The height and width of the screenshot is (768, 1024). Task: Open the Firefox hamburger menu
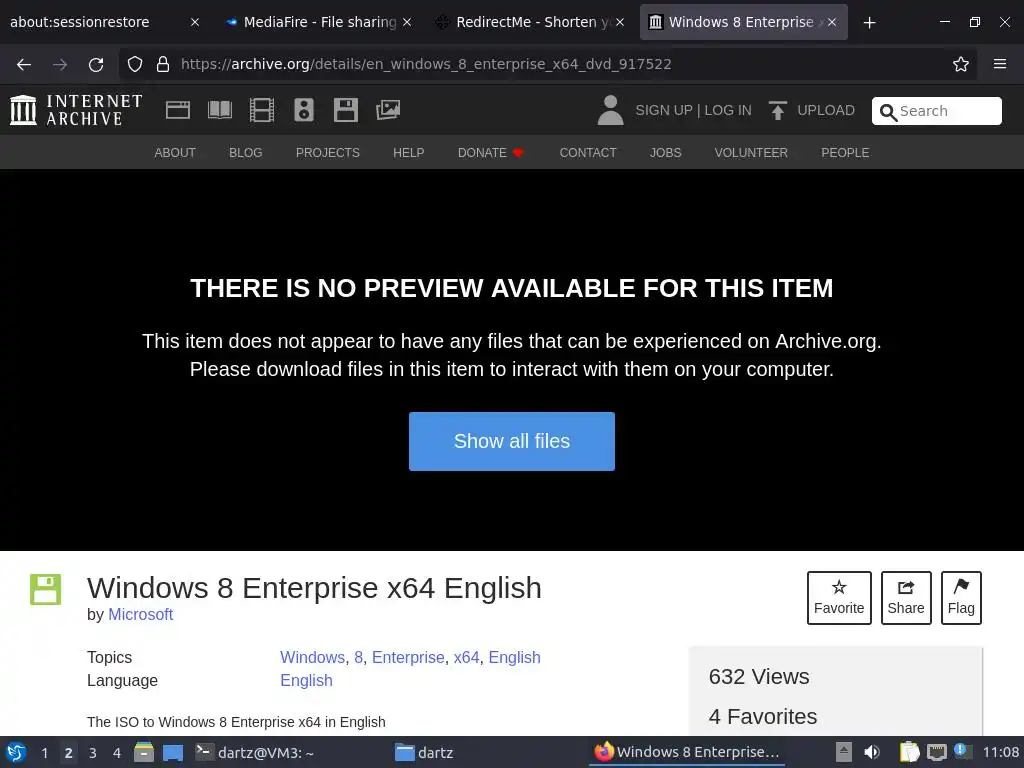point(1000,64)
